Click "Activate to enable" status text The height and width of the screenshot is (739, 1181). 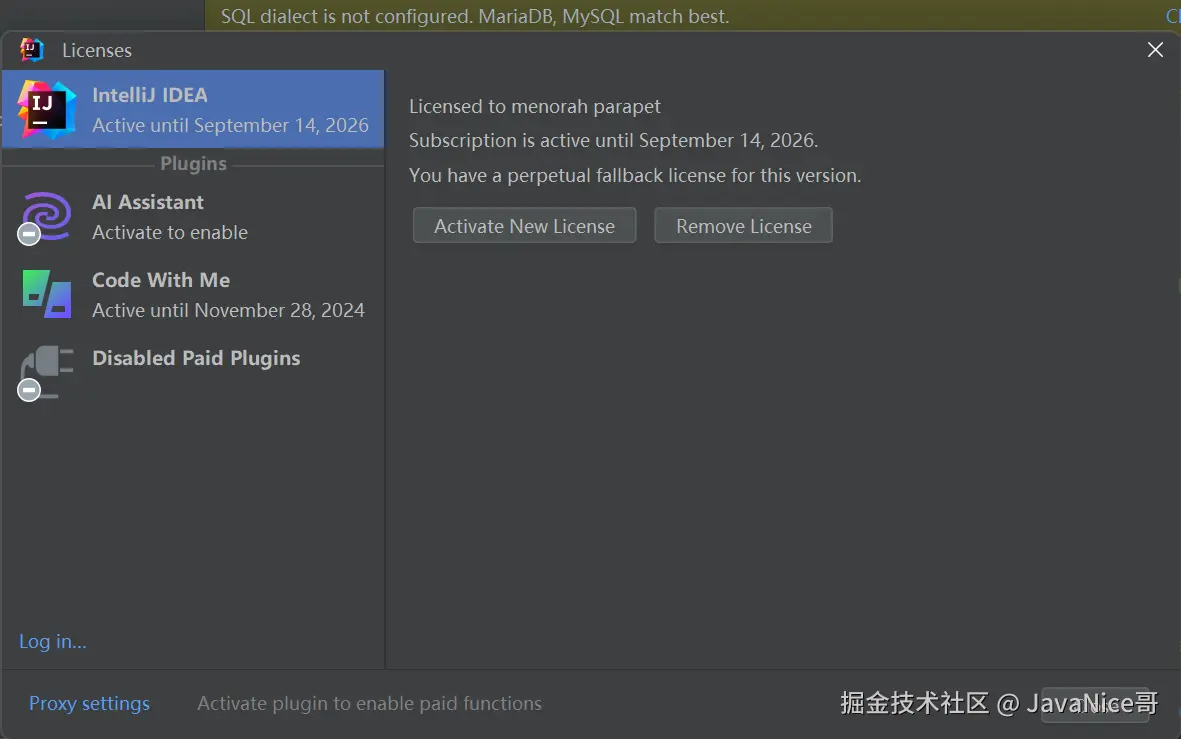(x=169, y=232)
